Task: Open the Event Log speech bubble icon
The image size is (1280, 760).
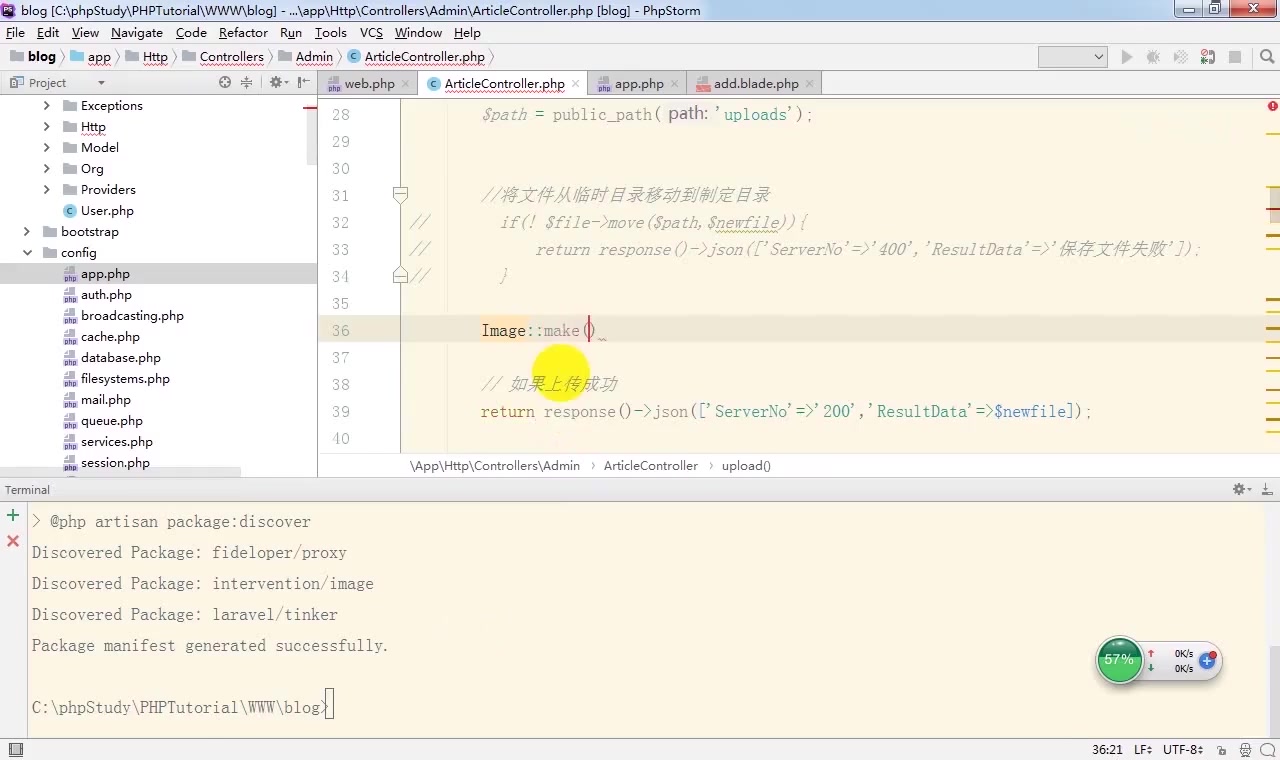Action: click(x=1267, y=749)
